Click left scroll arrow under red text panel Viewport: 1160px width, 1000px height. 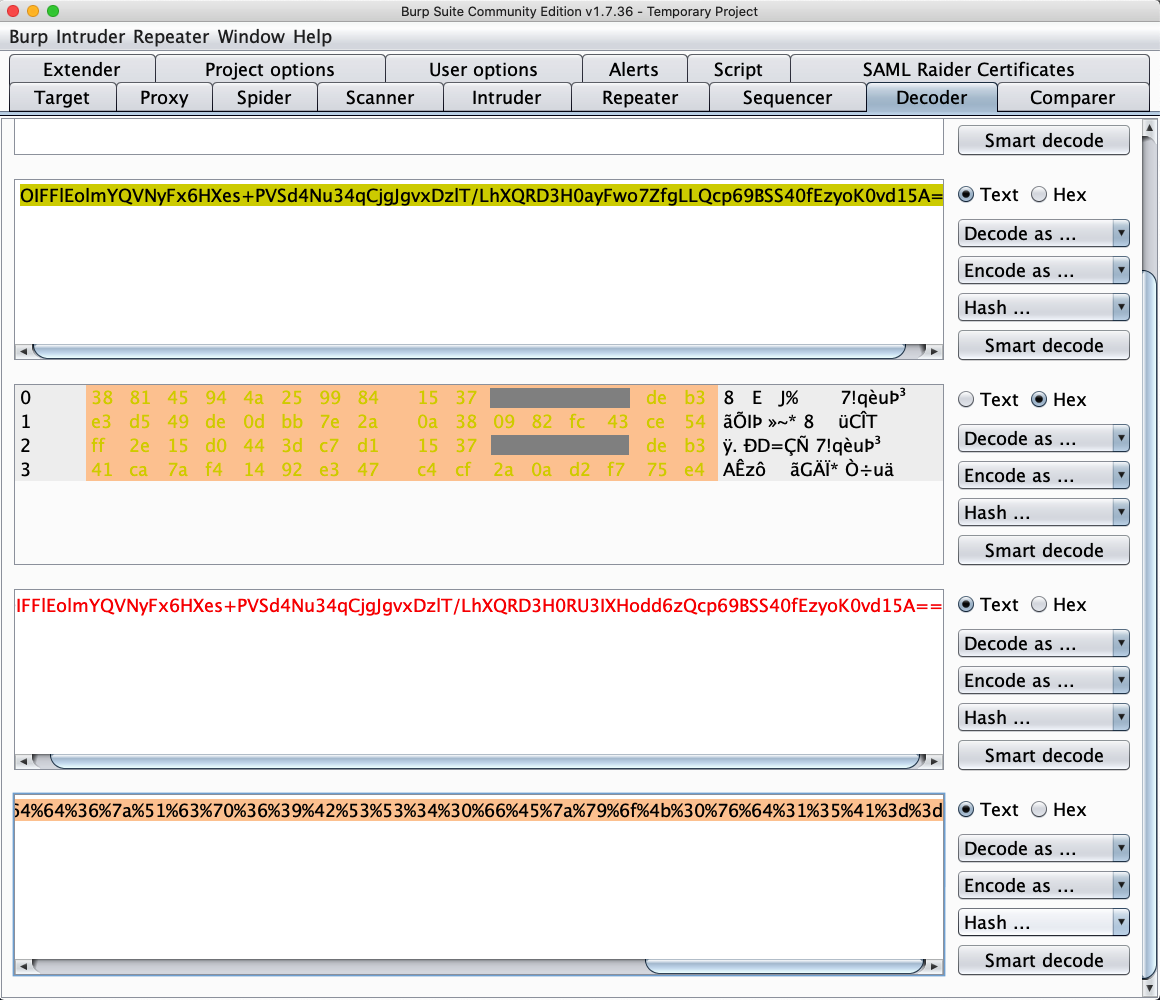click(x=22, y=762)
